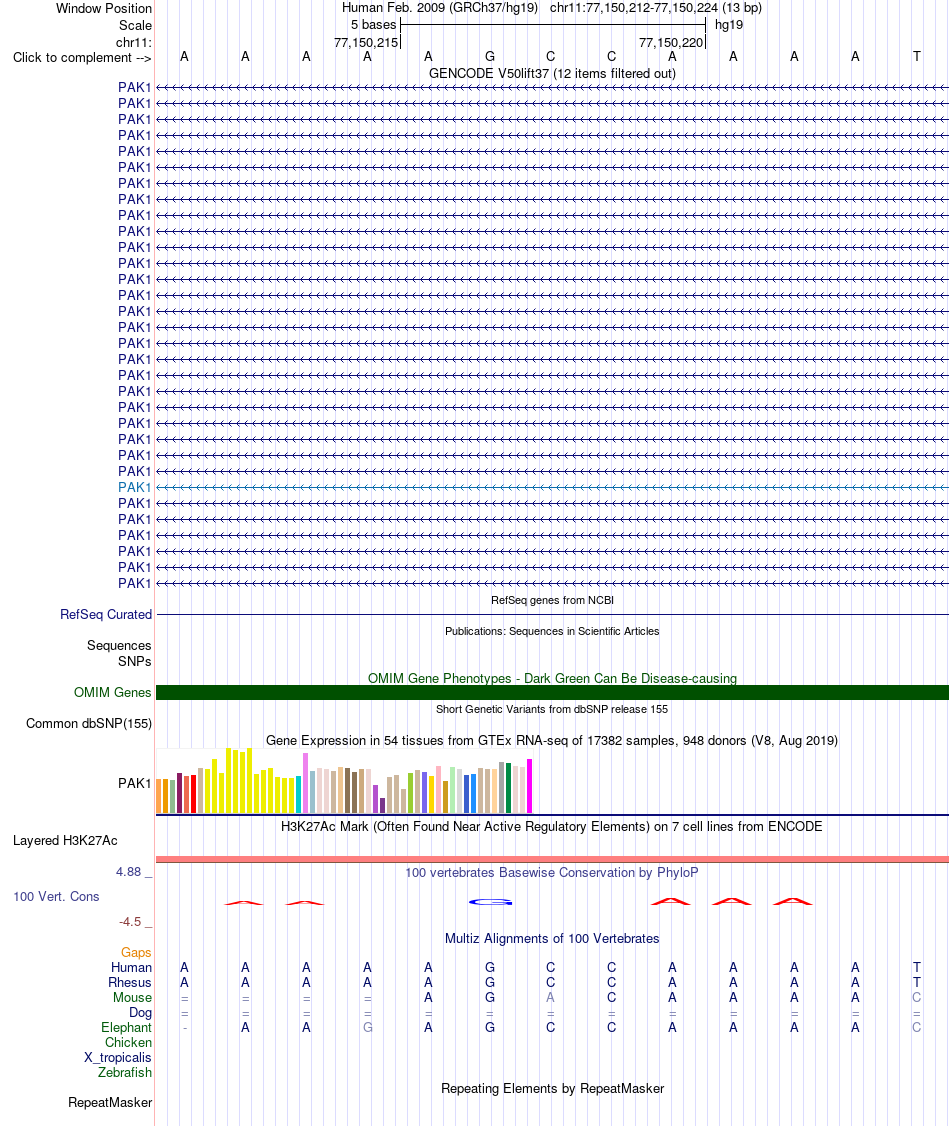Click the RepeatMasker side label
This screenshot has height=1126, width=950.
(x=110, y=1103)
